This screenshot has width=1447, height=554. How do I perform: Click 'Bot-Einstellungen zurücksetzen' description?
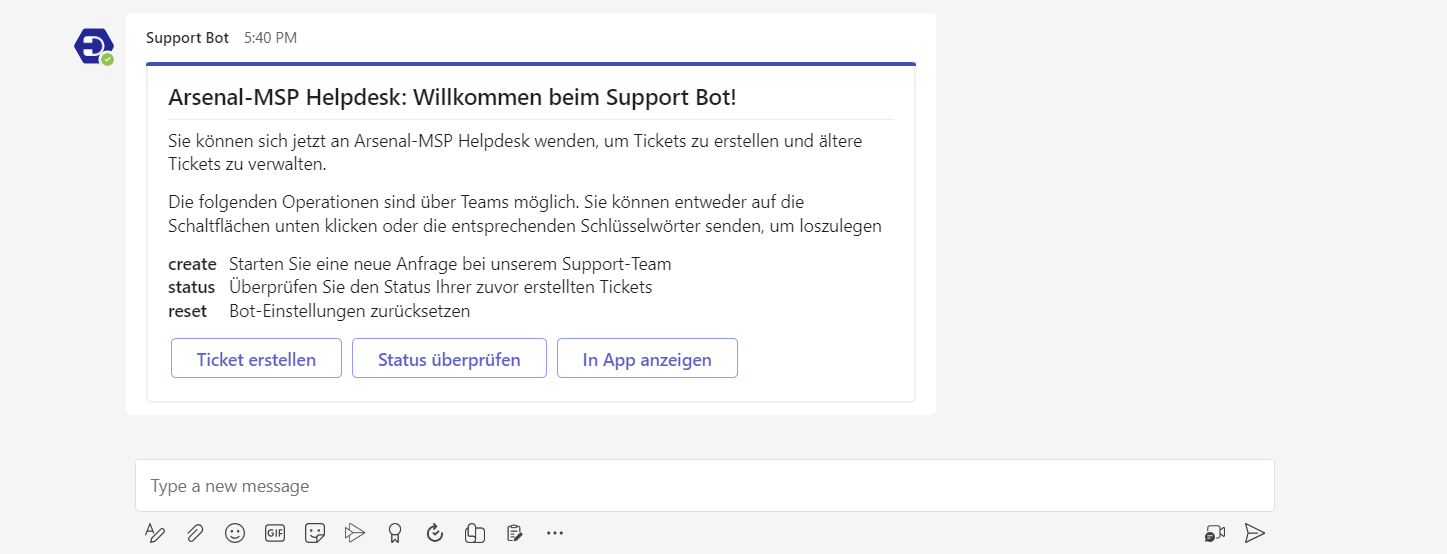(349, 311)
